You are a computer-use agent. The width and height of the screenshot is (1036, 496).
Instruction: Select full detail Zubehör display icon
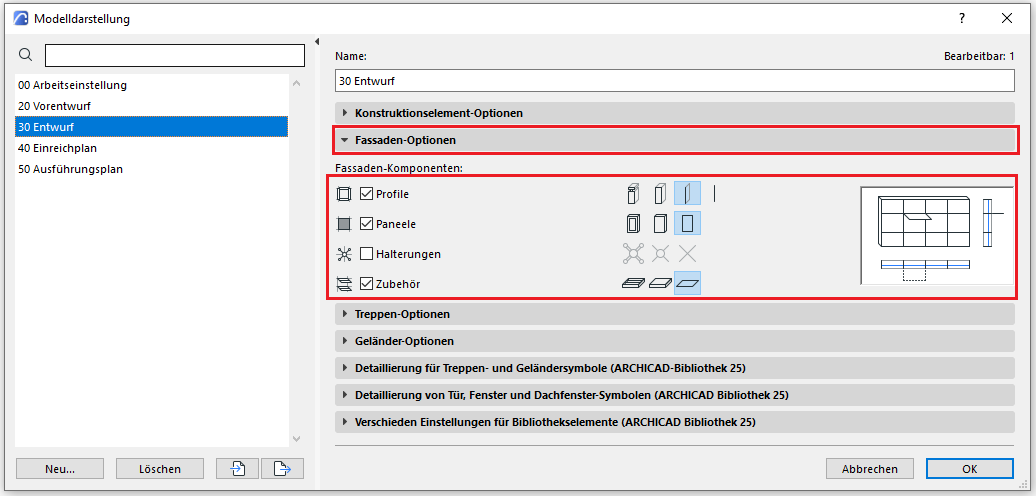coord(632,284)
